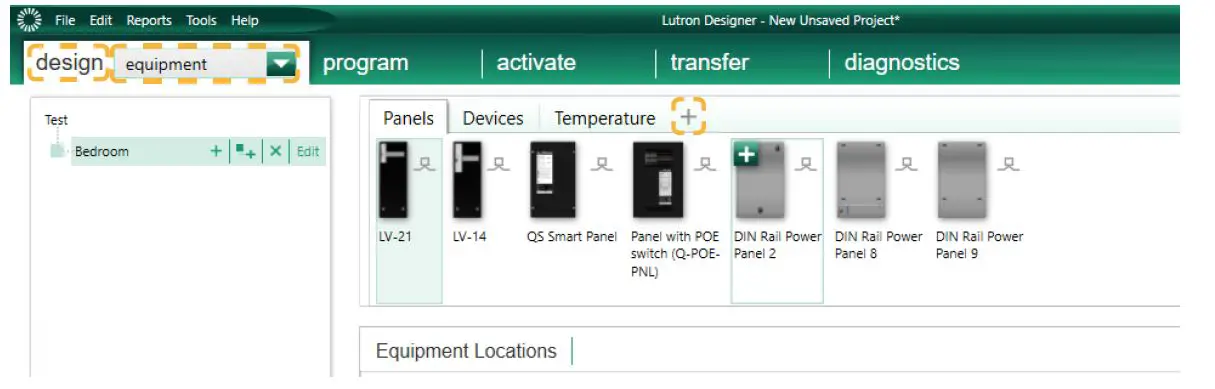Select the Panels tab
This screenshot has width=1215, height=389.
coord(408,118)
